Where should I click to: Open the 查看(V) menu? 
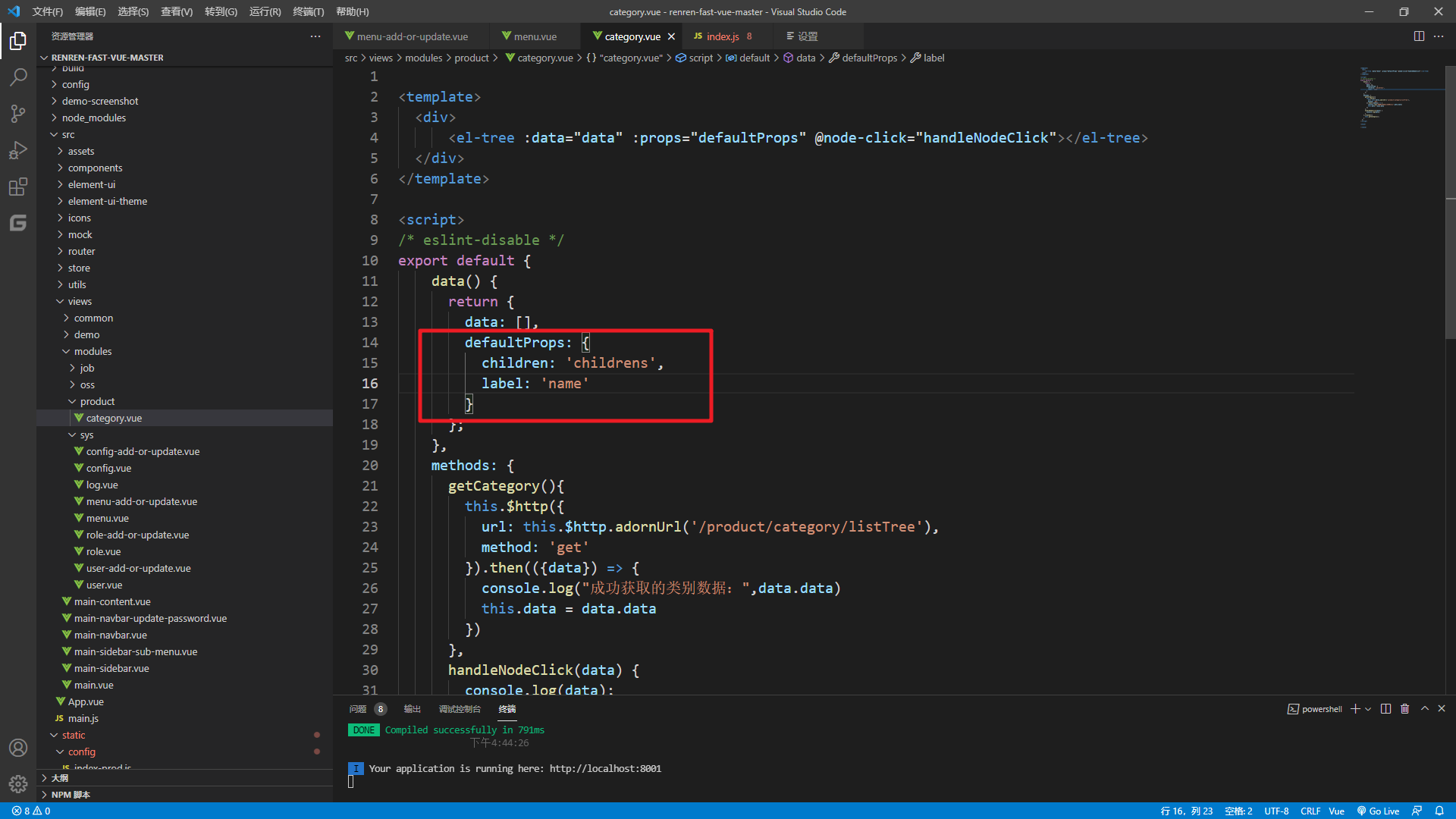(x=177, y=11)
